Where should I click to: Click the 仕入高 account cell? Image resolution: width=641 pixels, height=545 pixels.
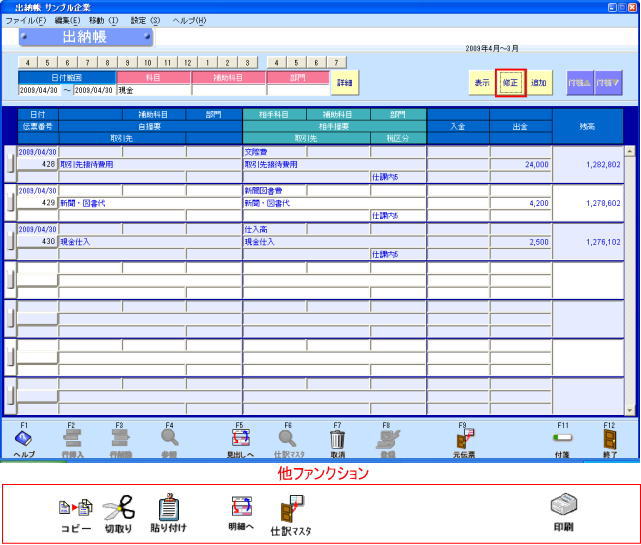274,230
